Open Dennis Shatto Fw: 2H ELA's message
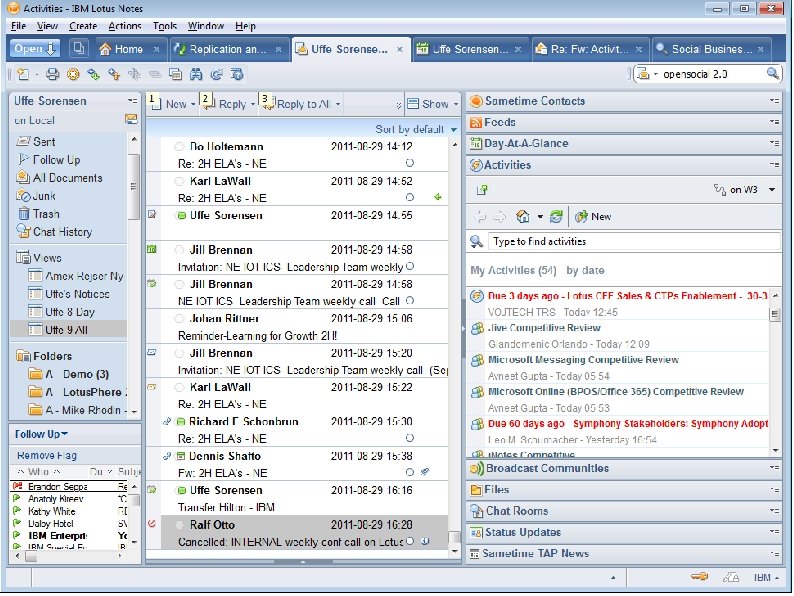The width and height of the screenshot is (794, 596). point(304,464)
